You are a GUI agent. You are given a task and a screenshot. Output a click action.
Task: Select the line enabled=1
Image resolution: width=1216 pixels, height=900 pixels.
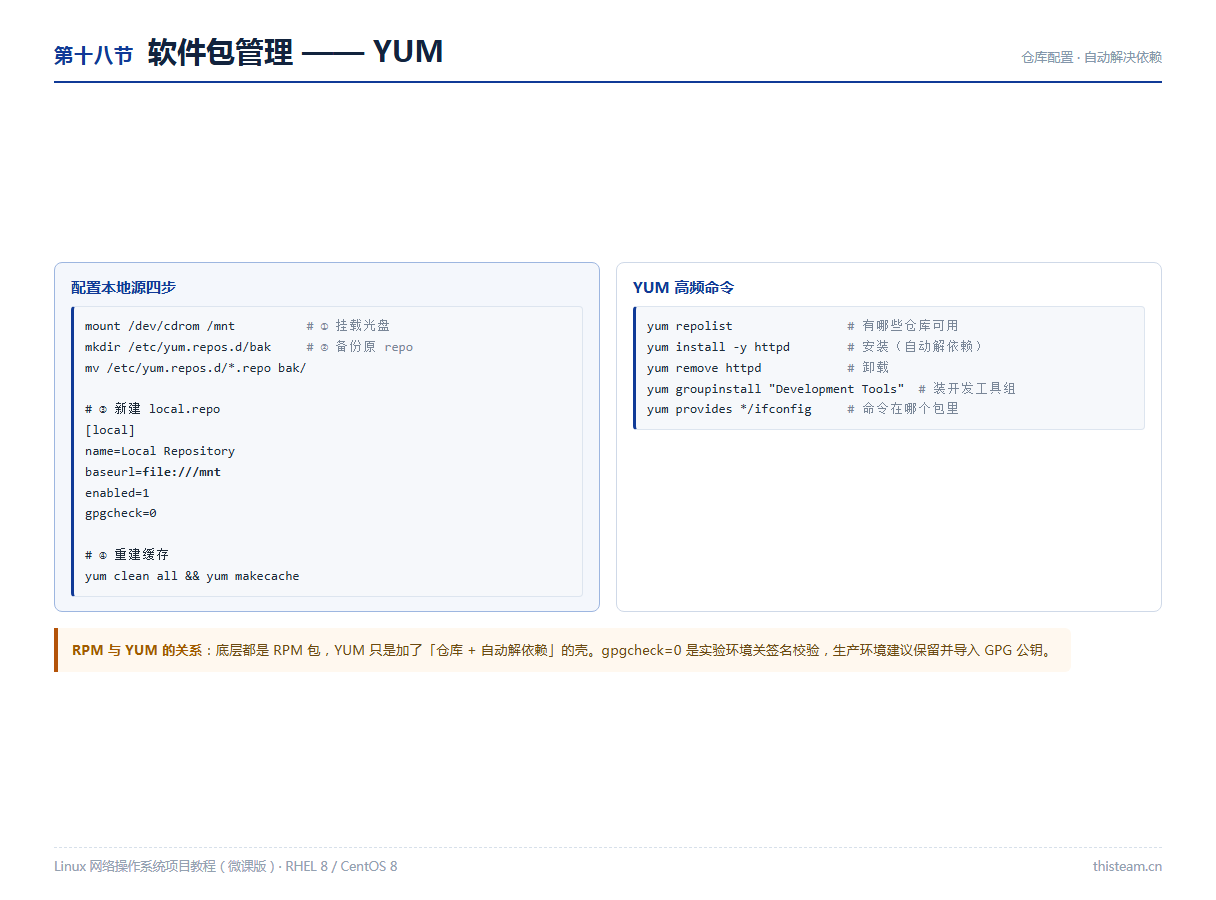point(117,493)
